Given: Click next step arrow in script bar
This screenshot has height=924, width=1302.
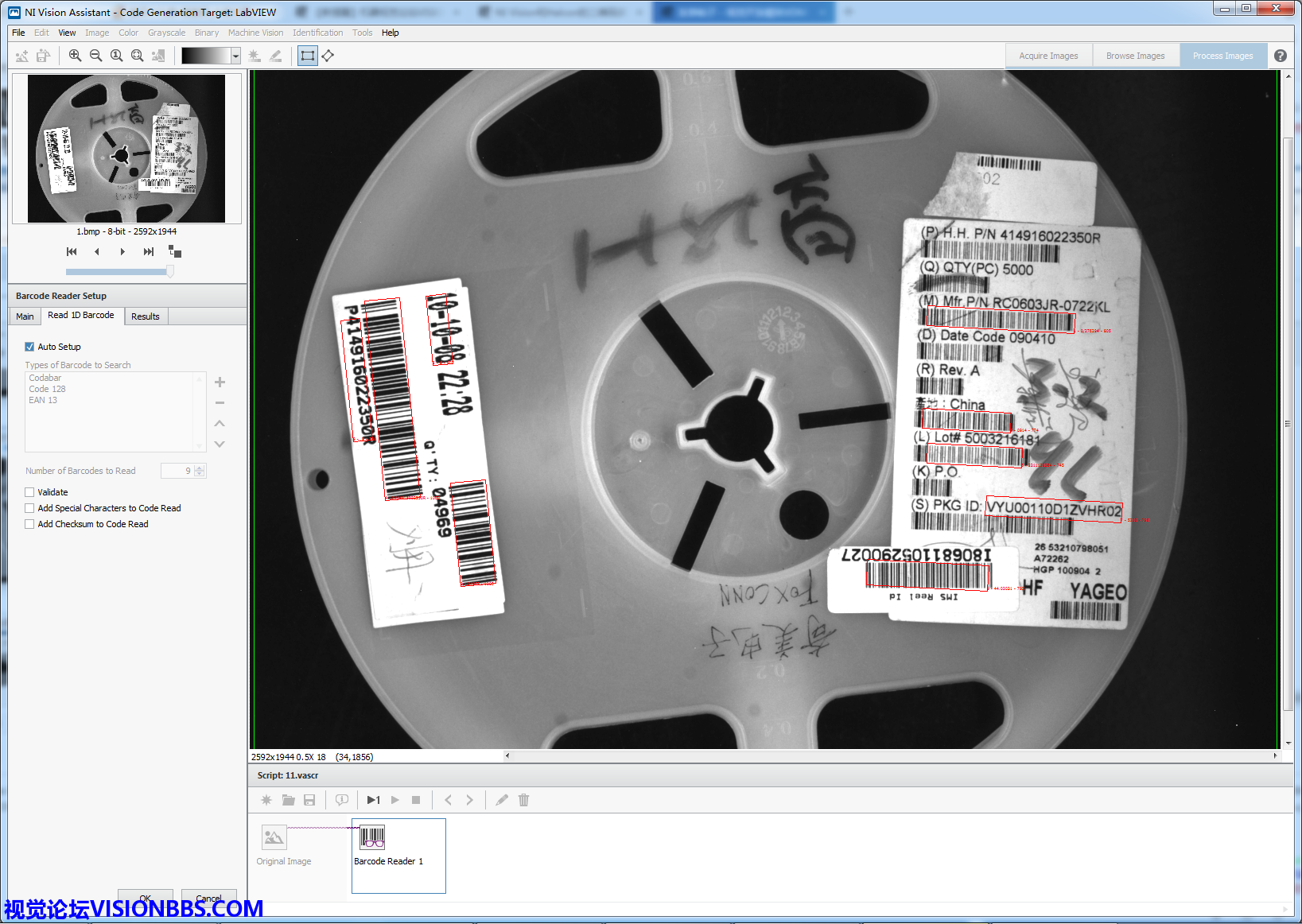Looking at the screenshot, I should coord(469,800).
